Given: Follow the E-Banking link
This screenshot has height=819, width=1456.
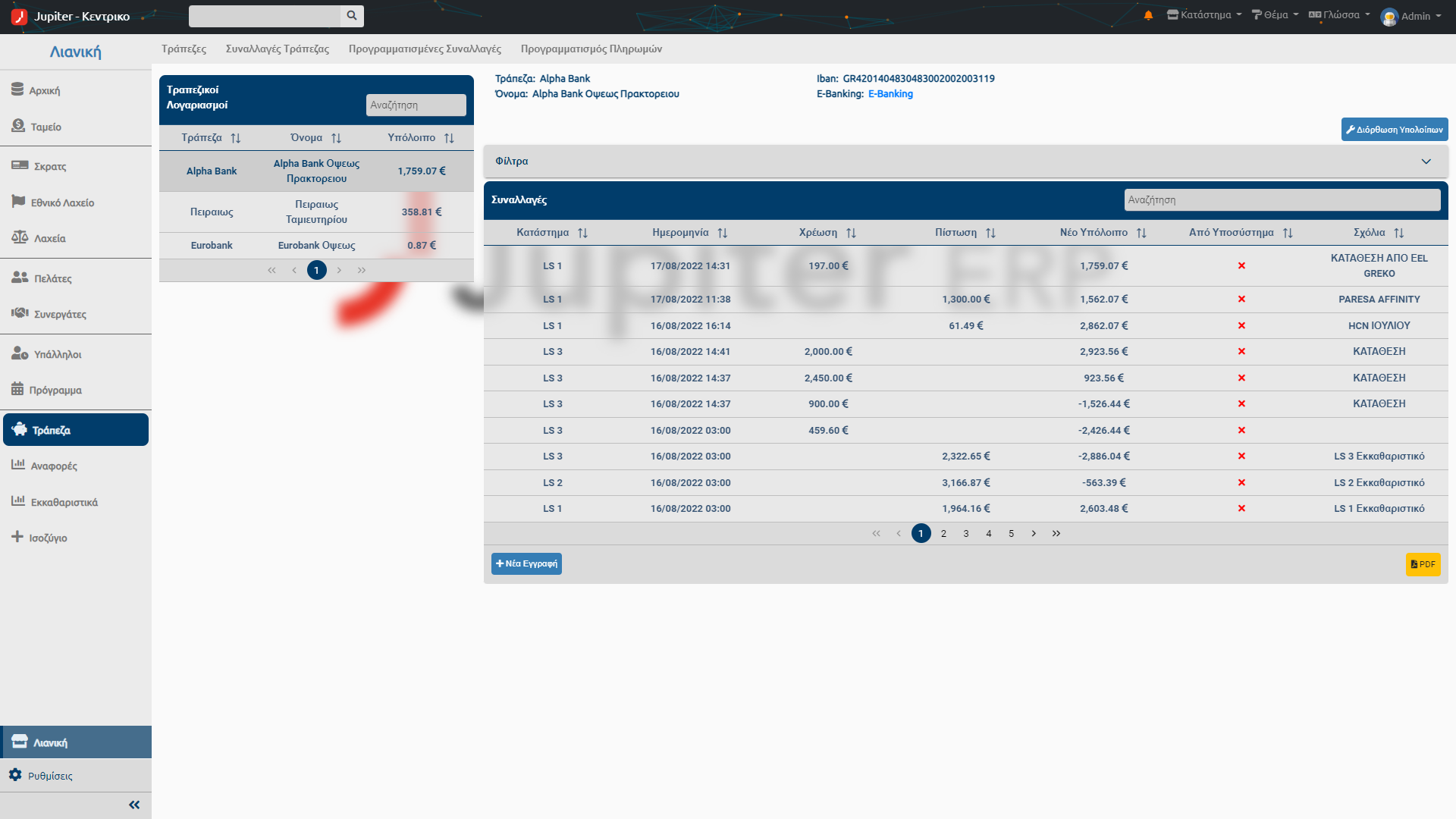Looking at the screenshot, I should (890, 94).
